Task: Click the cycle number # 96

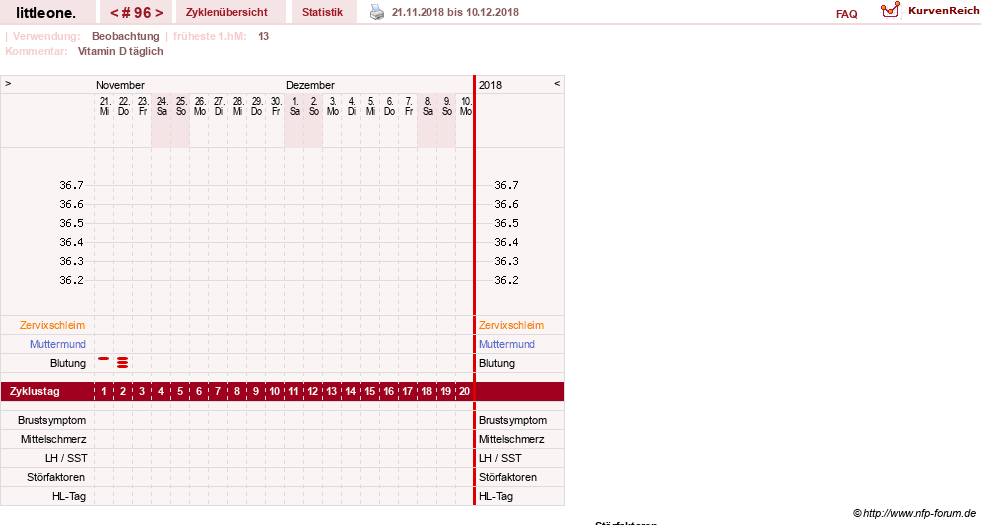Action: pos(136,13)
